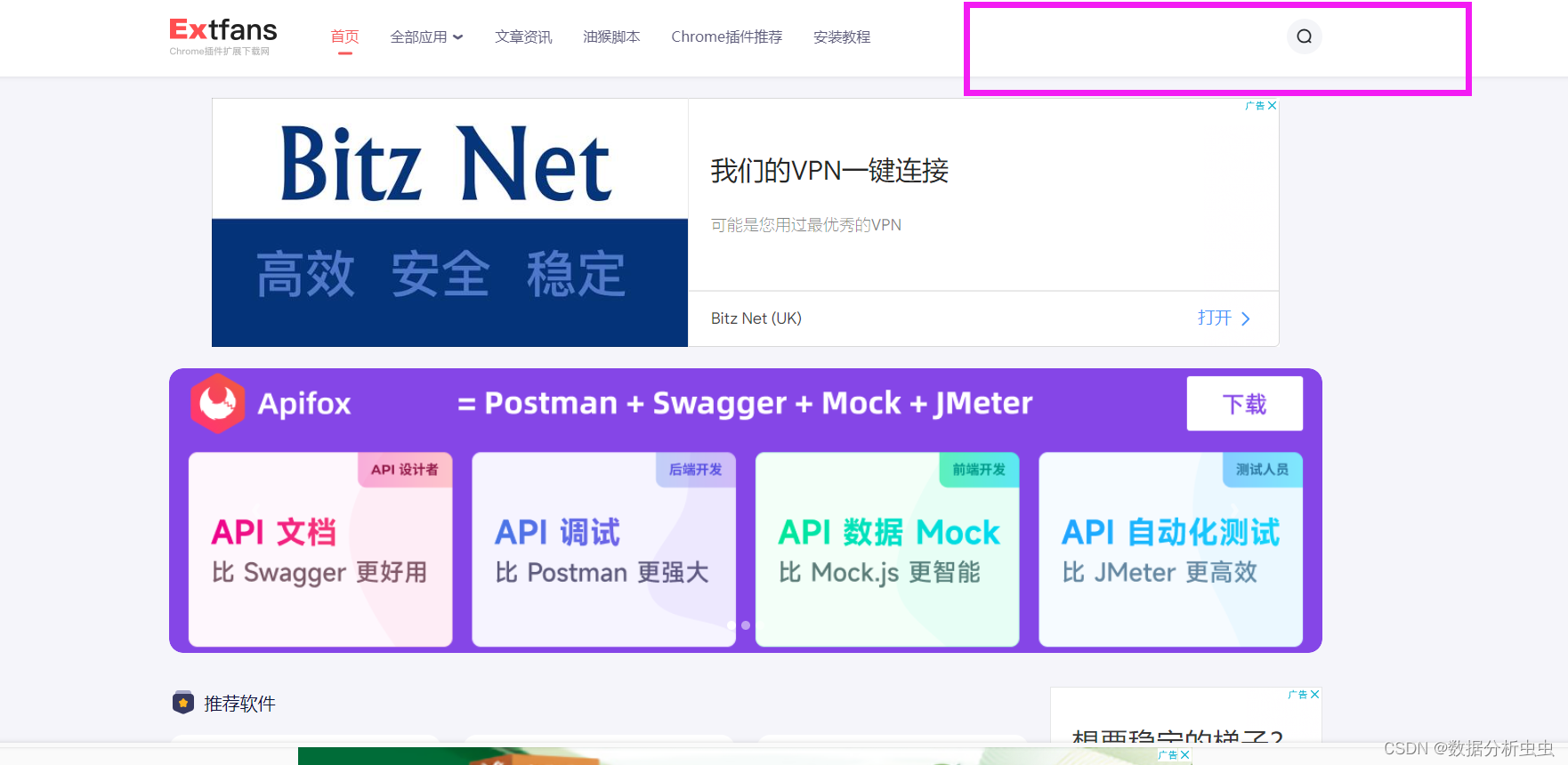This screenshot has width=1568, height=765.
Task: Click the API 设计者 tag
Action: [405, 470]
